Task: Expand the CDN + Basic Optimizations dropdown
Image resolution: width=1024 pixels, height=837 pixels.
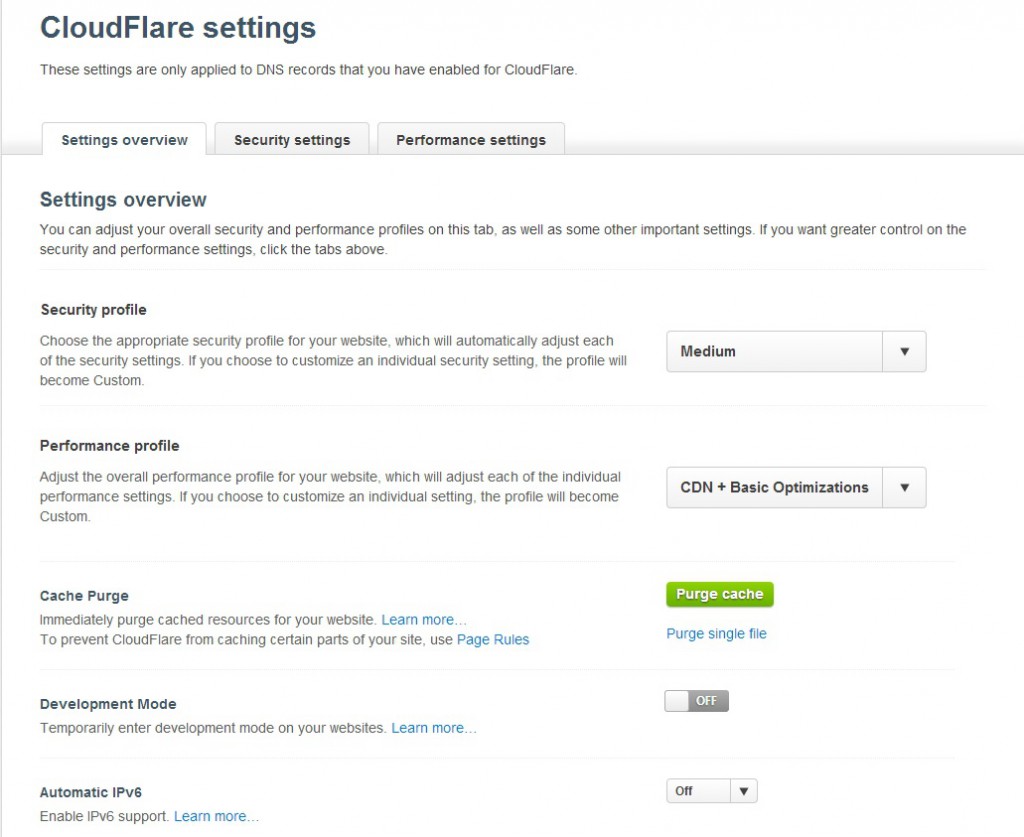Action: [x=796, y=487]
